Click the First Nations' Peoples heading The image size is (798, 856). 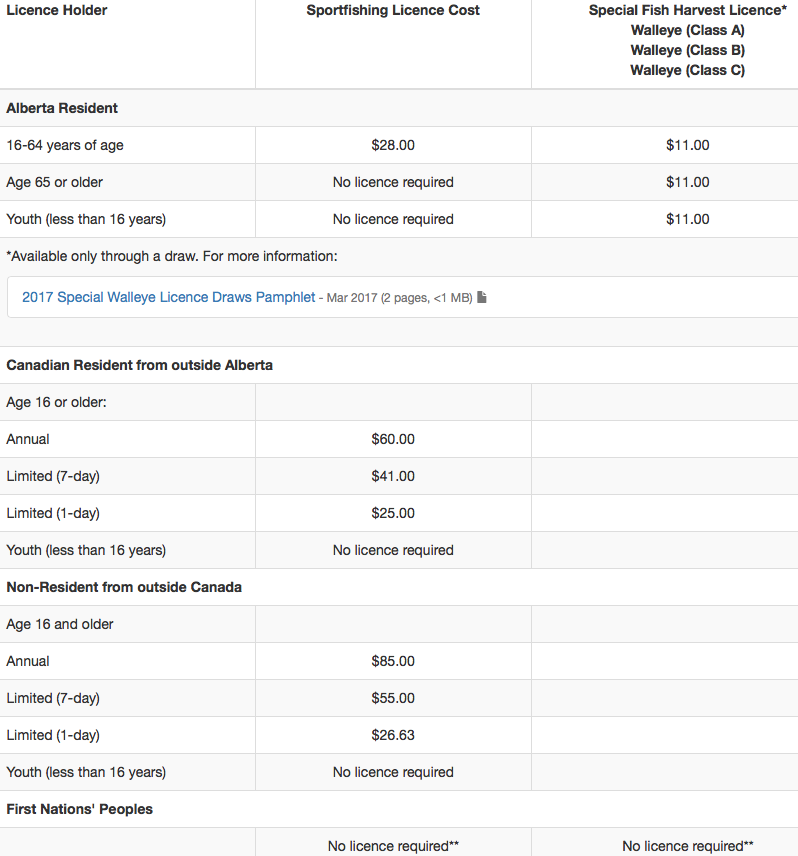(80, 809)
